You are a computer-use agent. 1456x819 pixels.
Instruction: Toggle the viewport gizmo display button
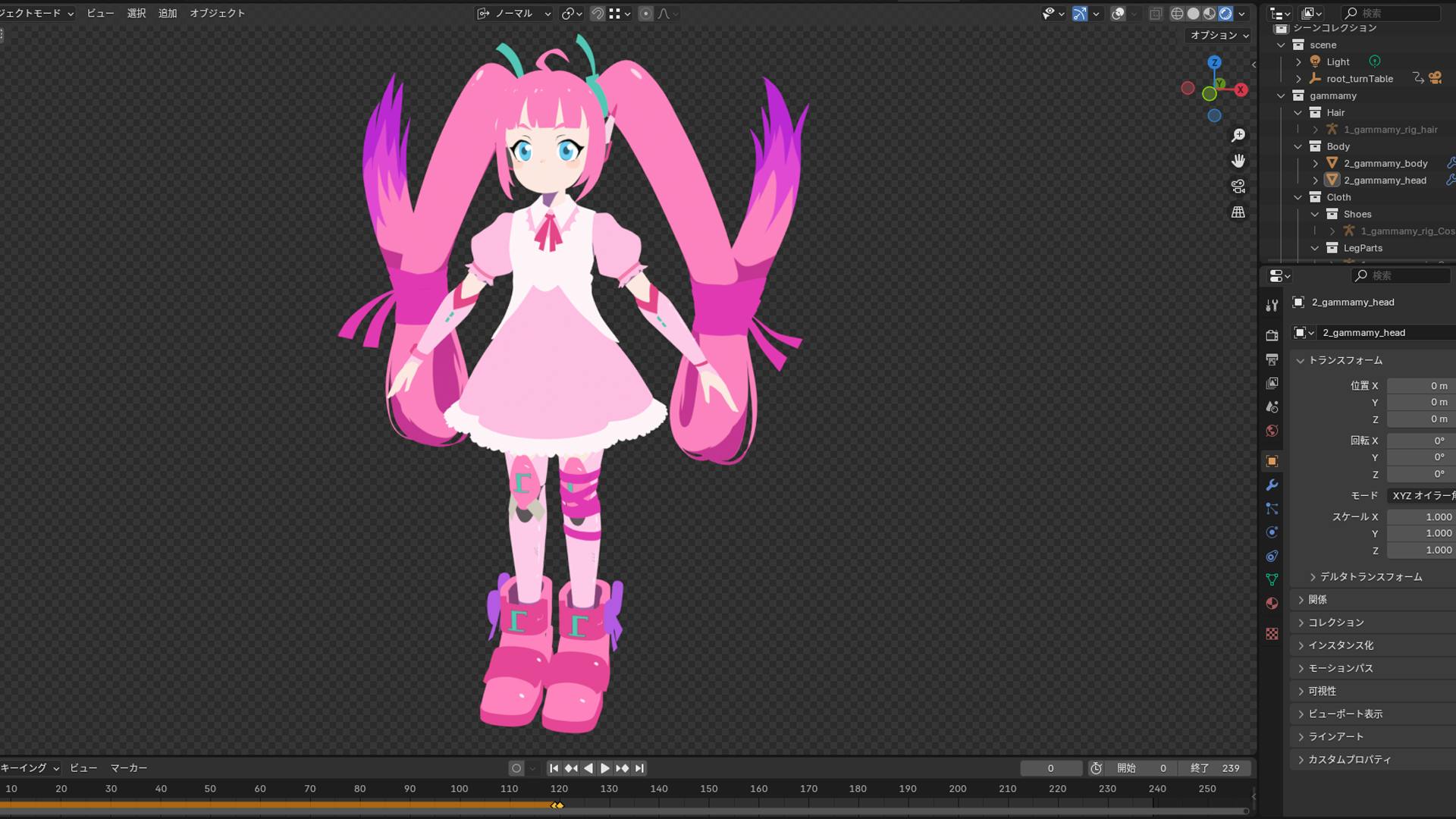point(1080,14)
